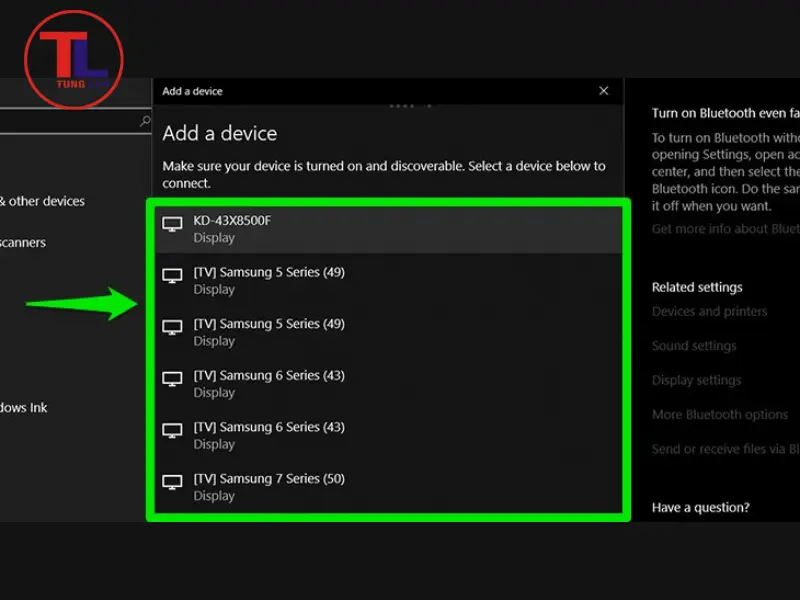Open More Bluetooth options

719,415
